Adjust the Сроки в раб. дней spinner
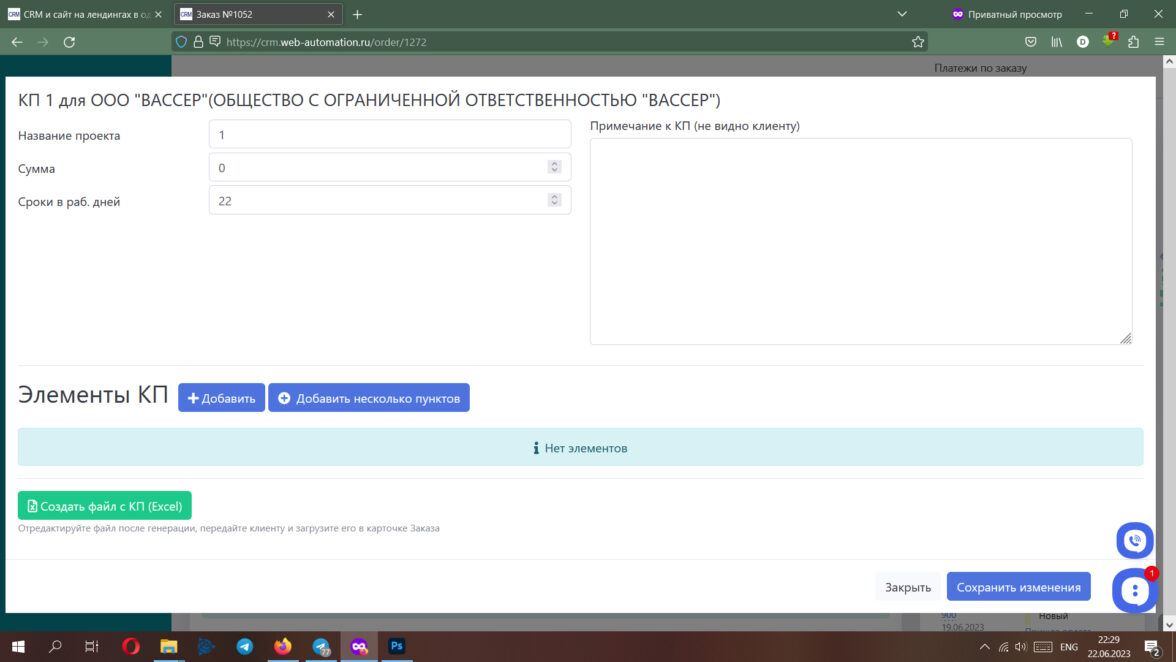 tap(554, 199)
